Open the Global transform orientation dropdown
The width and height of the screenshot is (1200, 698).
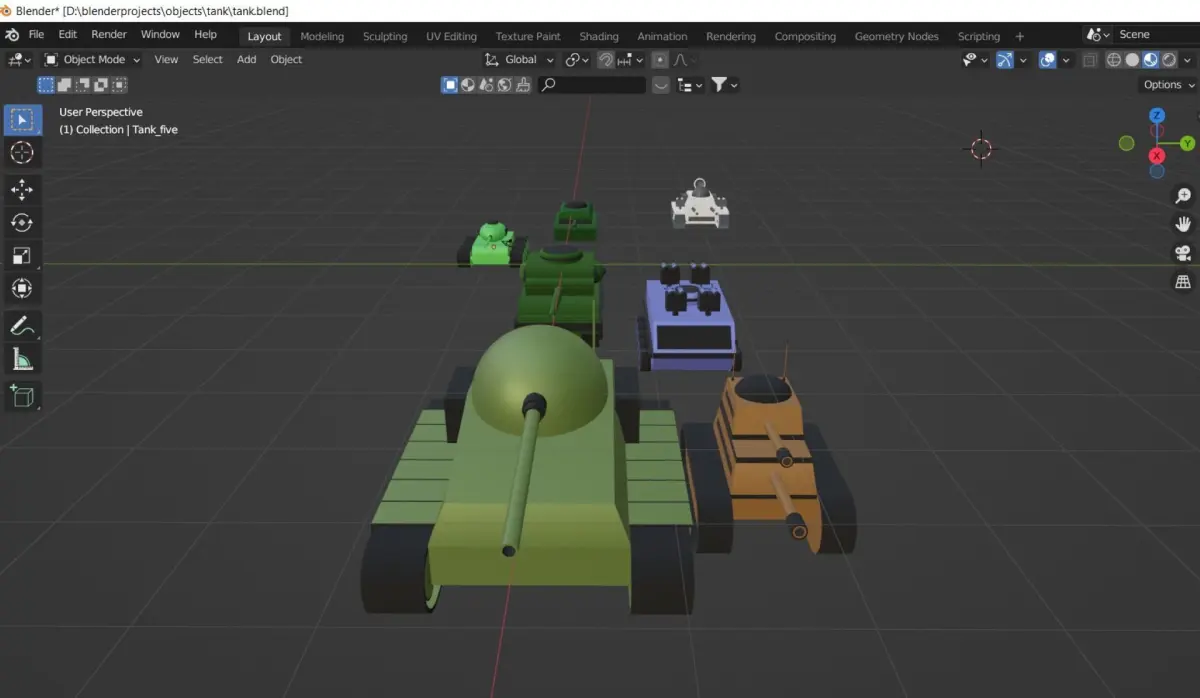519,60
